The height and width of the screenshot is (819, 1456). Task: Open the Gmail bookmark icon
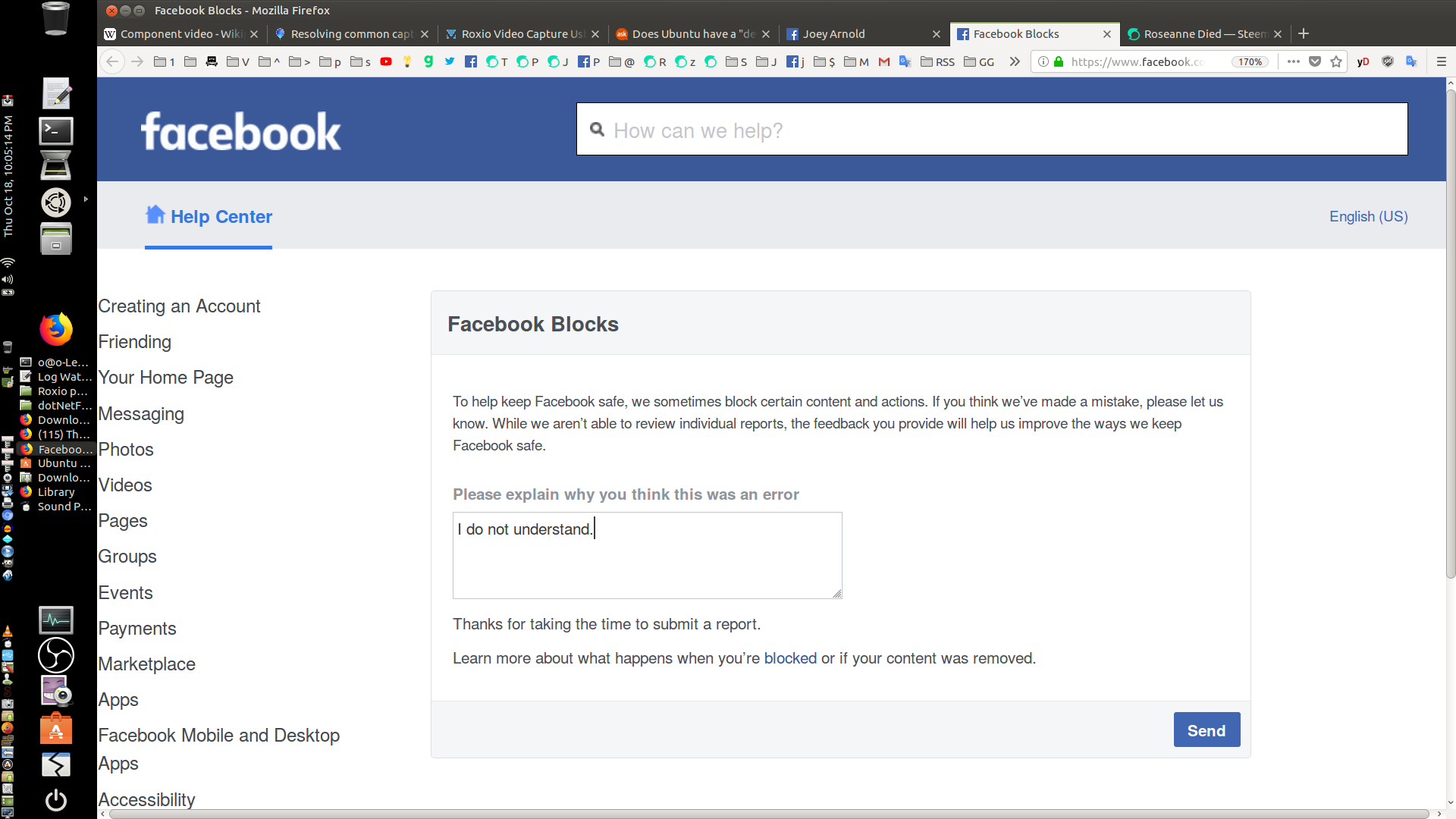[884, 61]
